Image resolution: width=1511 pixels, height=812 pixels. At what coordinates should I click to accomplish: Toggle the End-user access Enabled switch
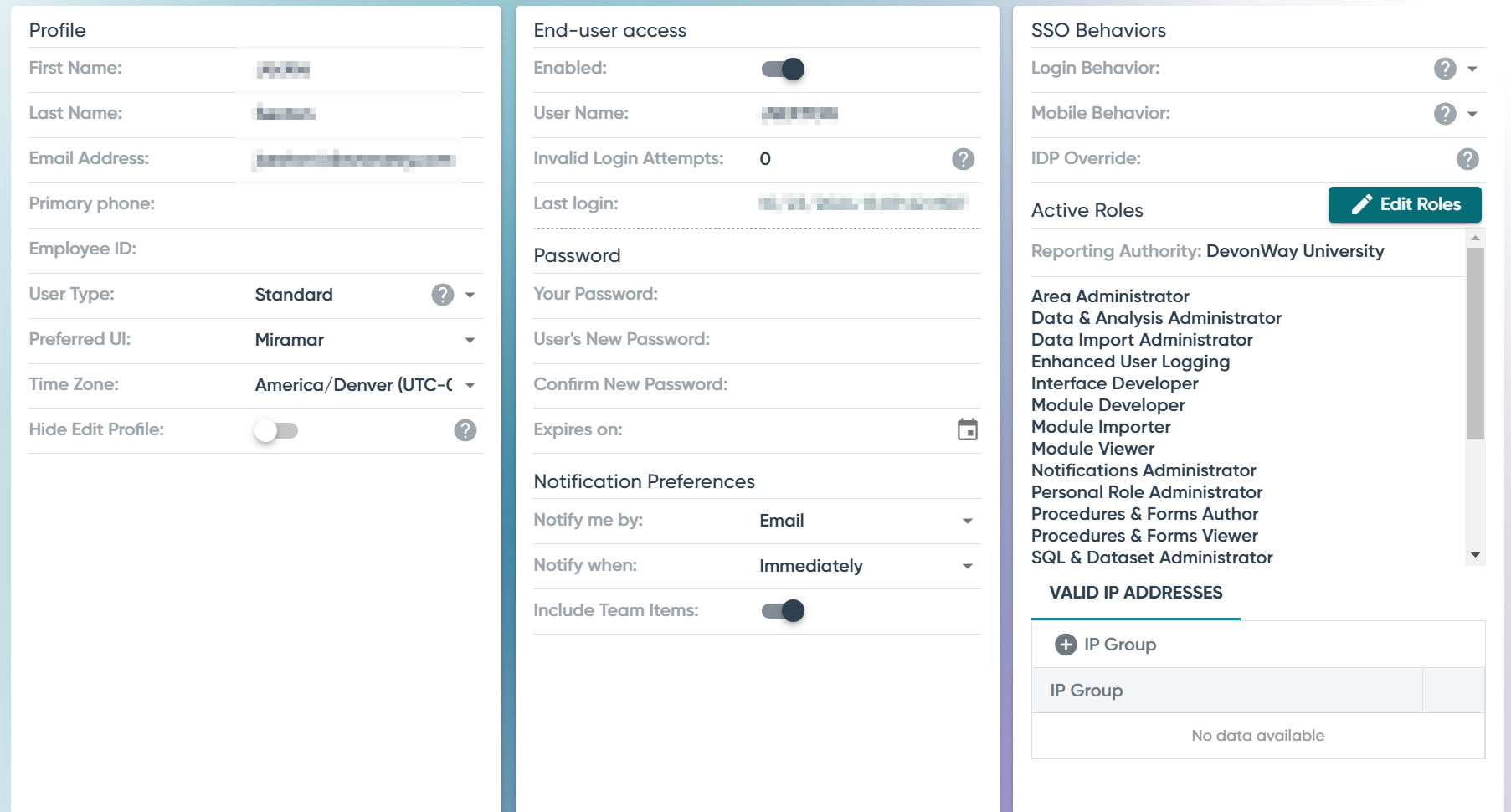(x=783, y=69)
